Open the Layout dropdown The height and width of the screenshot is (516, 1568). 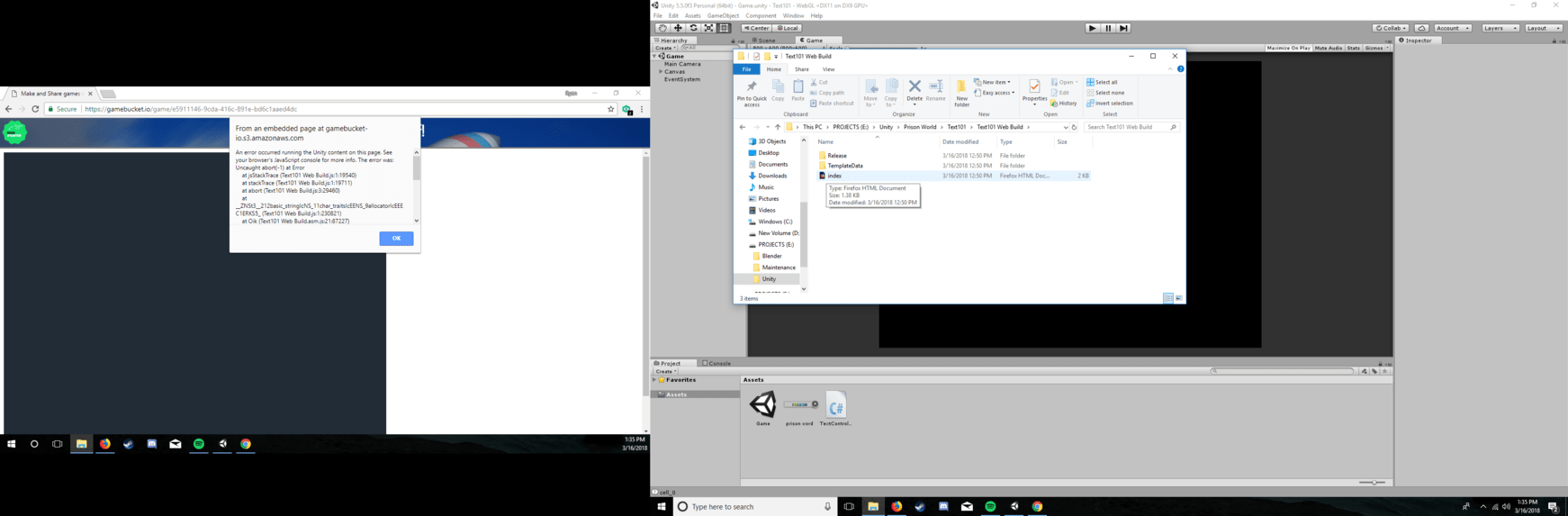[1543, 28]
